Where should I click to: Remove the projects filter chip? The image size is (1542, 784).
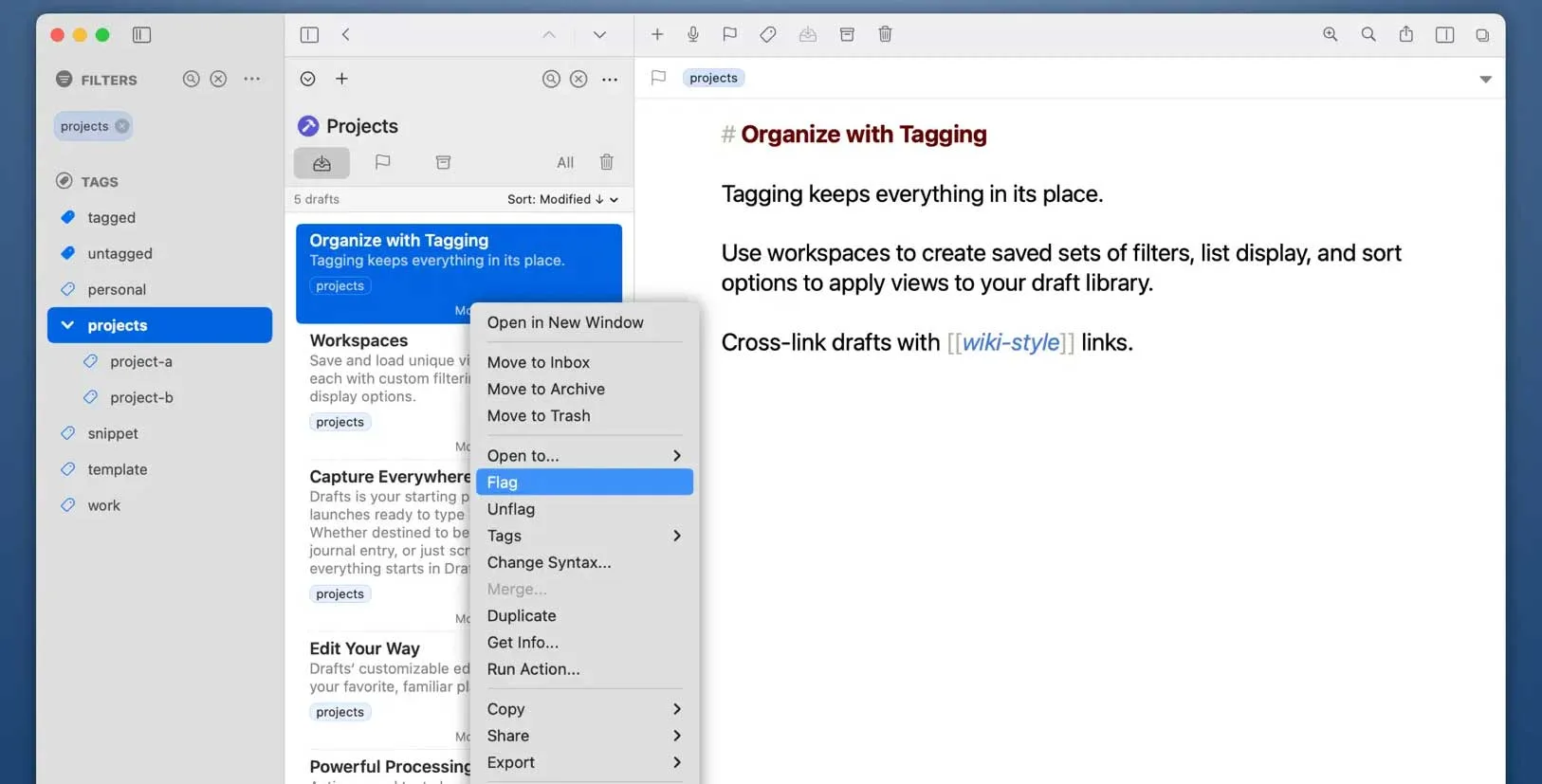pos(122,126)
